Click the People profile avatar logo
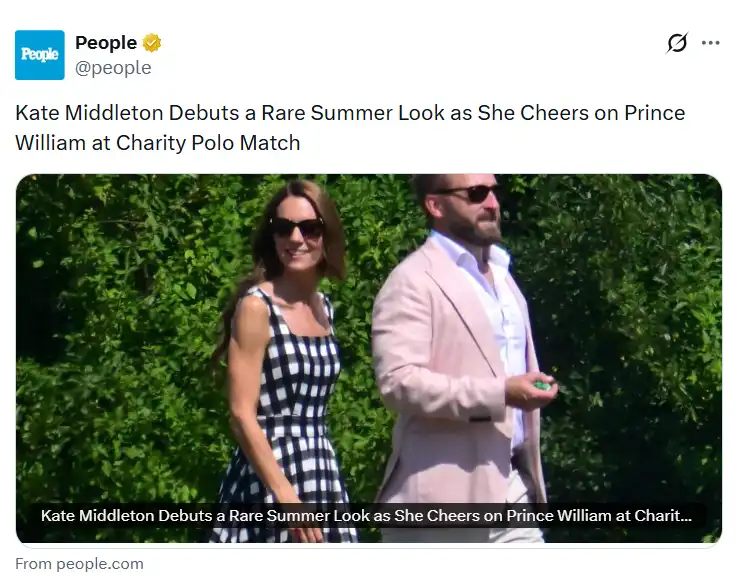The width and height of the screenshot is (737, 576). point(39,55)
